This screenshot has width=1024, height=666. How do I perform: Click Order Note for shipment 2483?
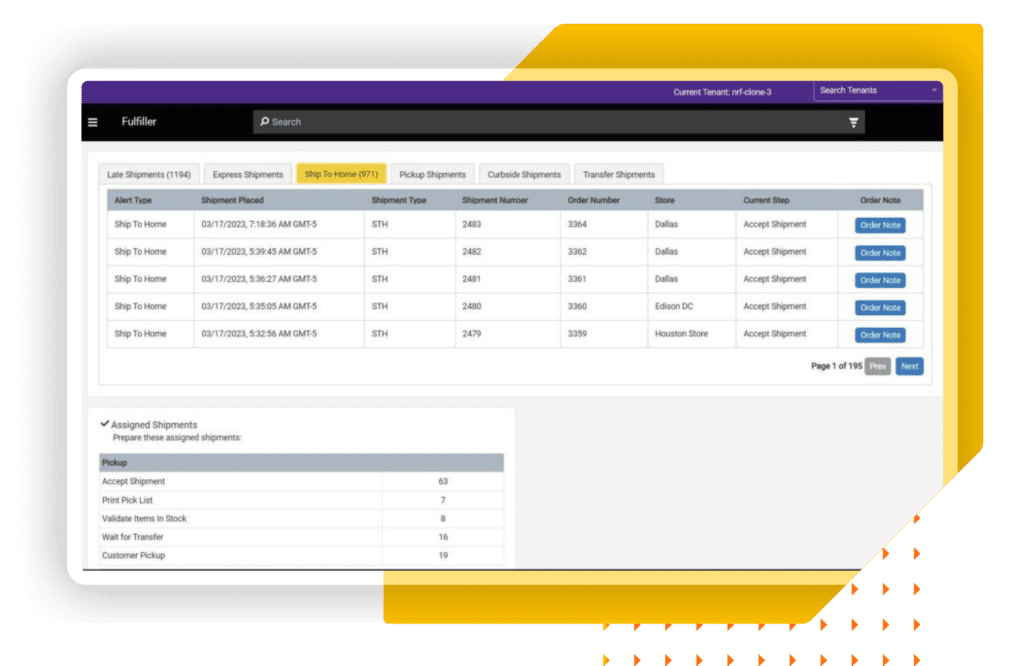click(x=880, y=225)
